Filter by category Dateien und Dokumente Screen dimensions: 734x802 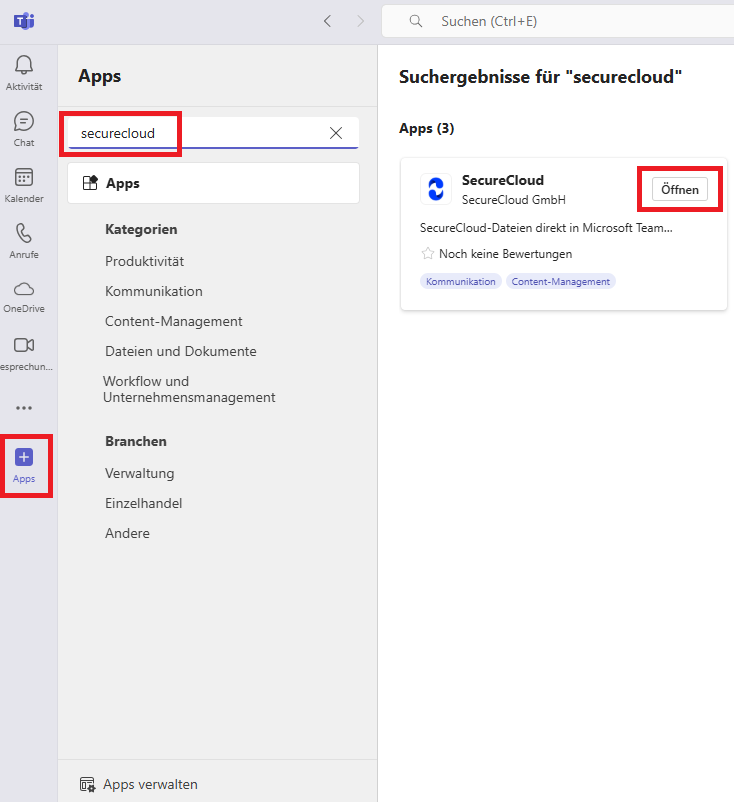pyautogui.click(x=181, y=351)
